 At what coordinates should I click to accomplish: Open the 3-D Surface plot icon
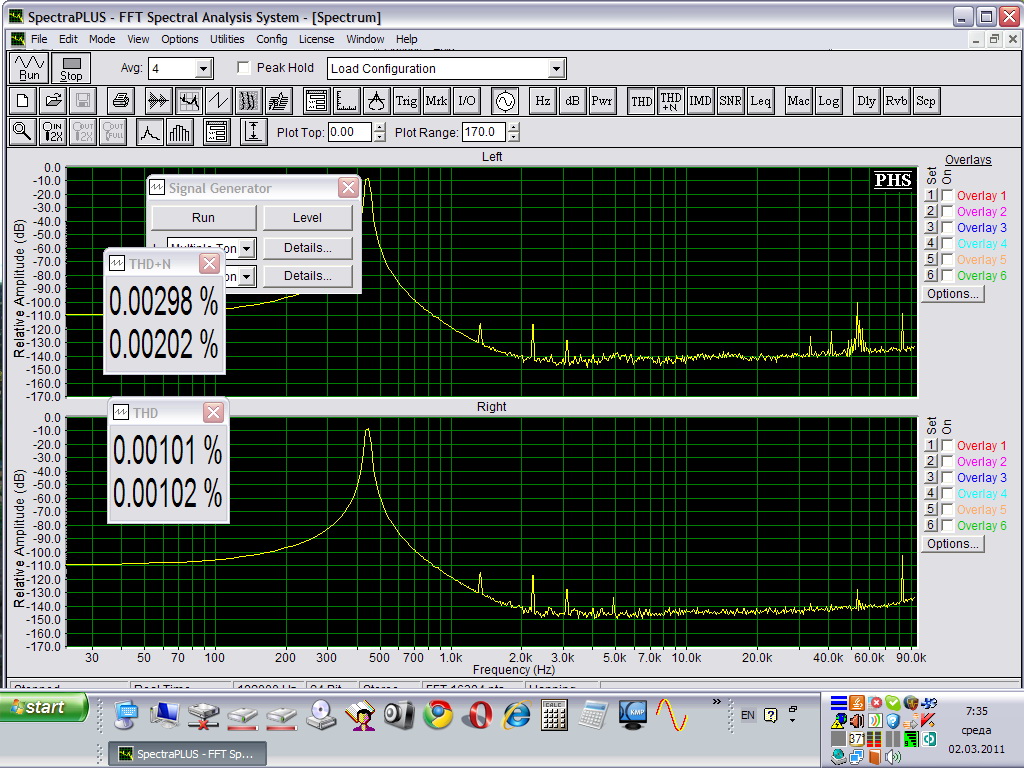tap(279, 101)
